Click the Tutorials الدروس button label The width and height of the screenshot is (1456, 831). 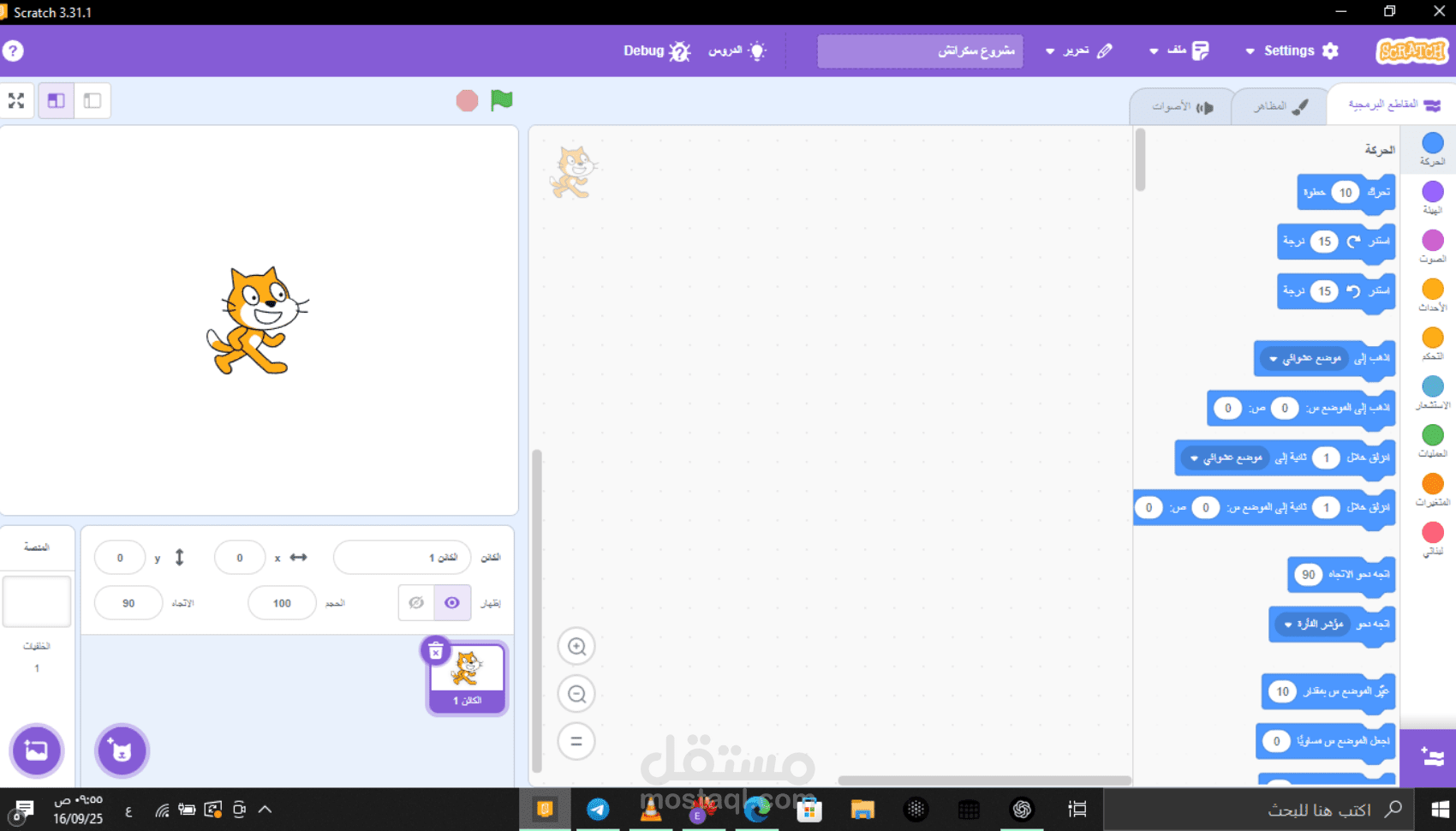(725, 51)
